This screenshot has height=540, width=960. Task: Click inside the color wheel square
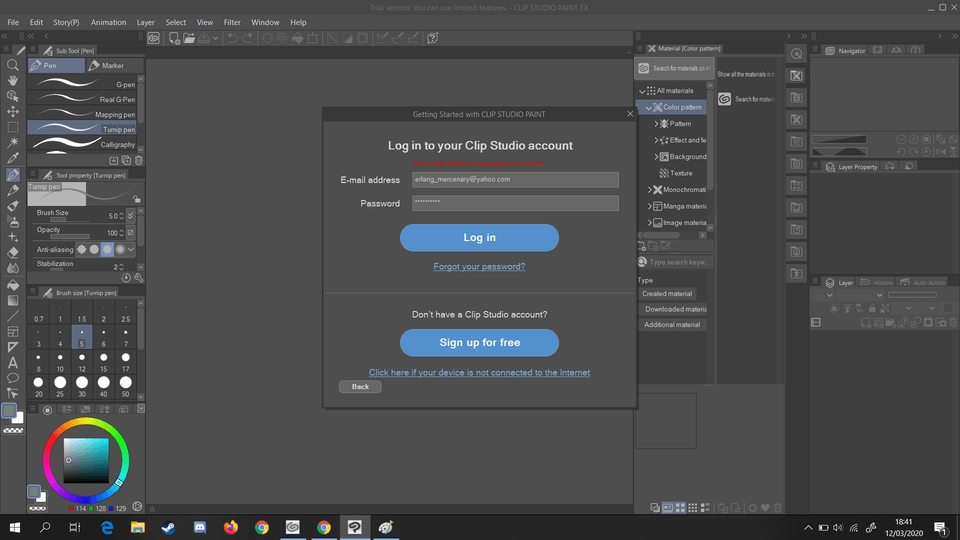click(86, 461)
